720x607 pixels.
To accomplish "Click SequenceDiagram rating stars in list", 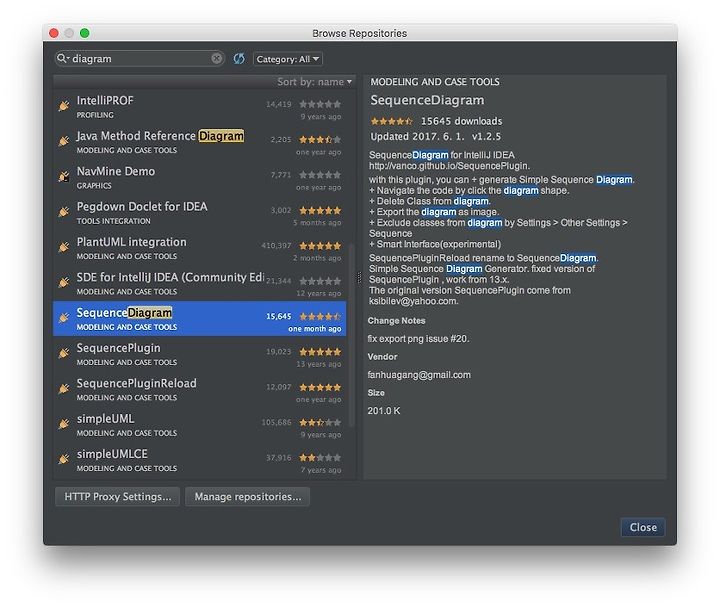I will (320, 316).
